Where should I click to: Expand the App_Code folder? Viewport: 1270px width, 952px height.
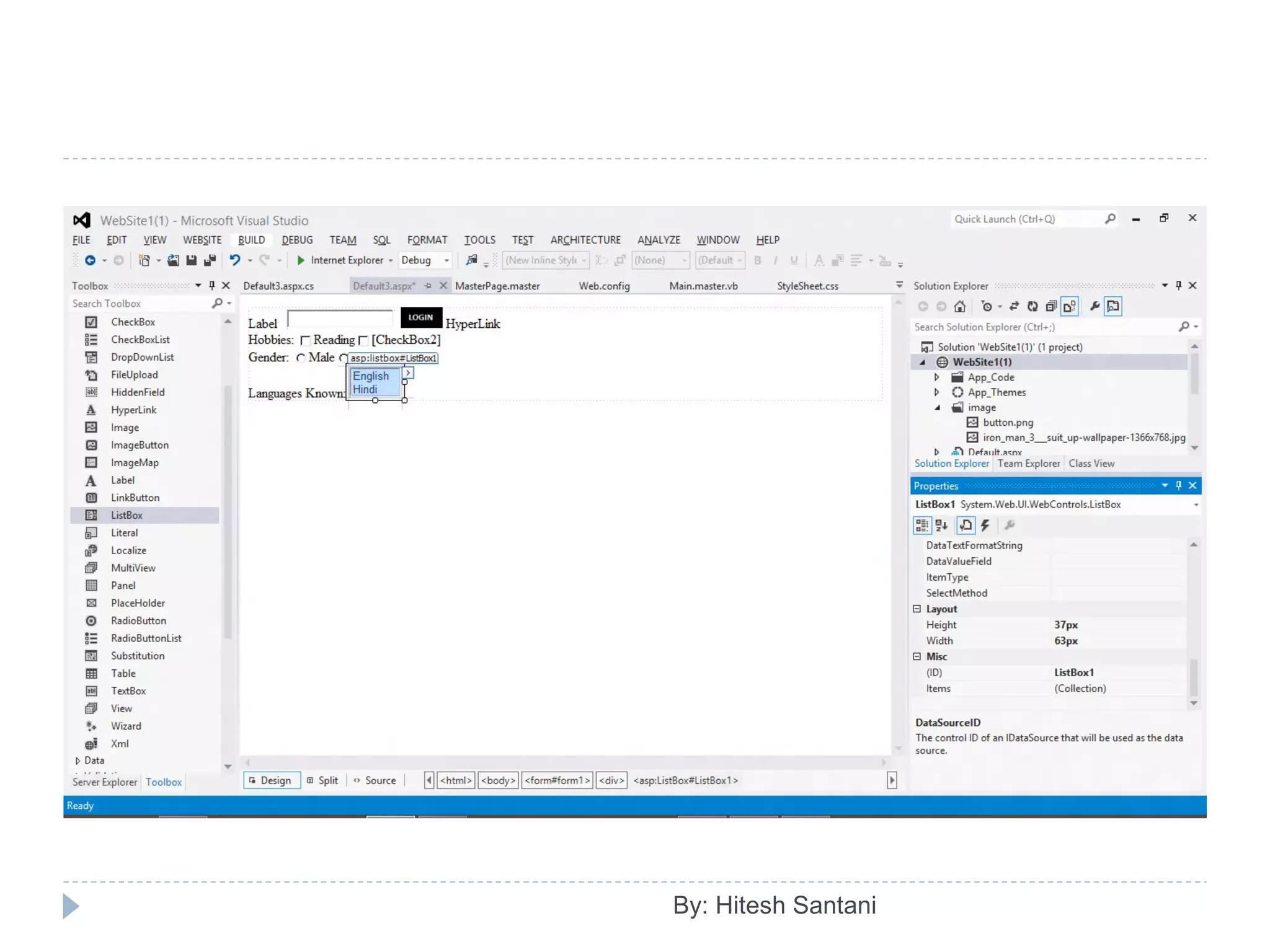937,377
